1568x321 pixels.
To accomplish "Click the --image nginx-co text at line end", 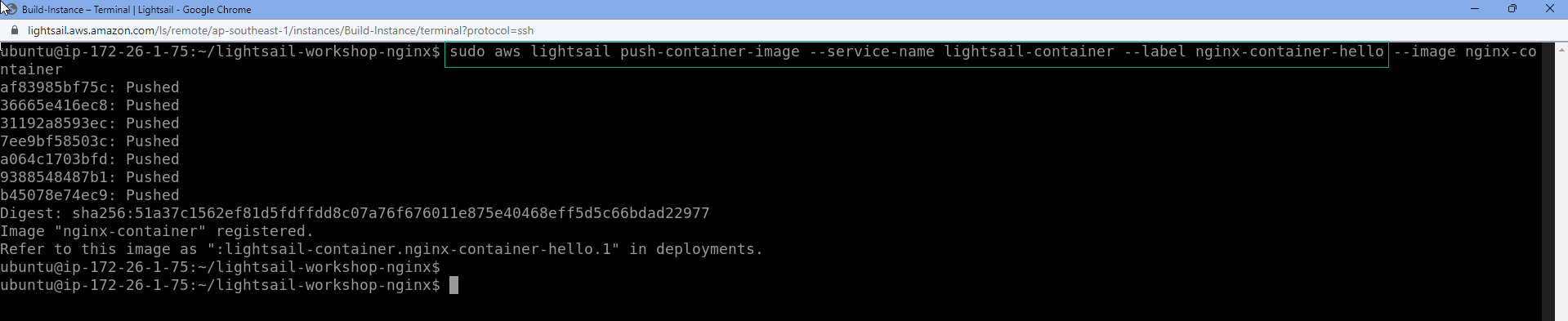I will click(x=1465, y=51).
